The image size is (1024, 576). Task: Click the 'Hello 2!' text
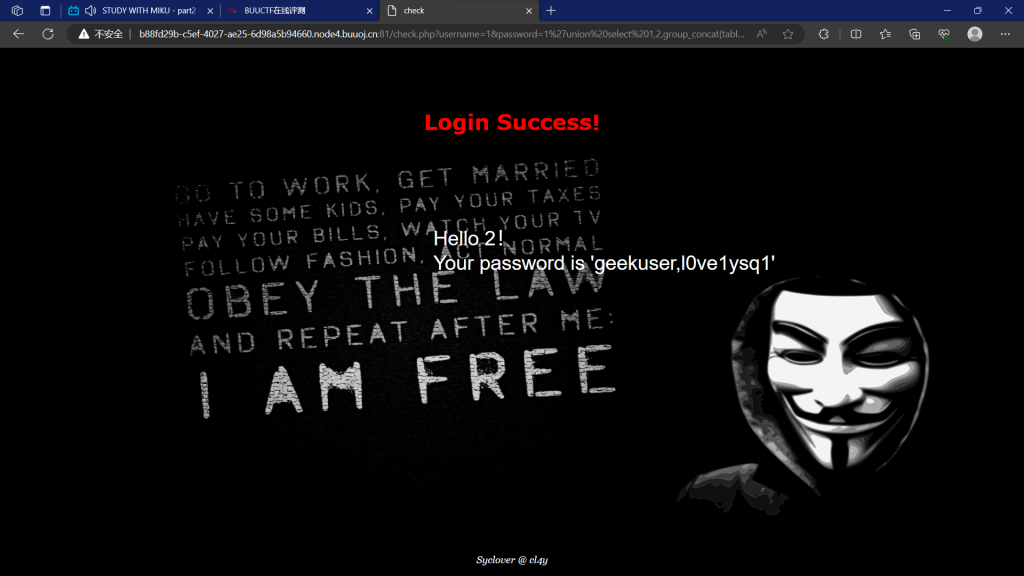tap(468, 238)
